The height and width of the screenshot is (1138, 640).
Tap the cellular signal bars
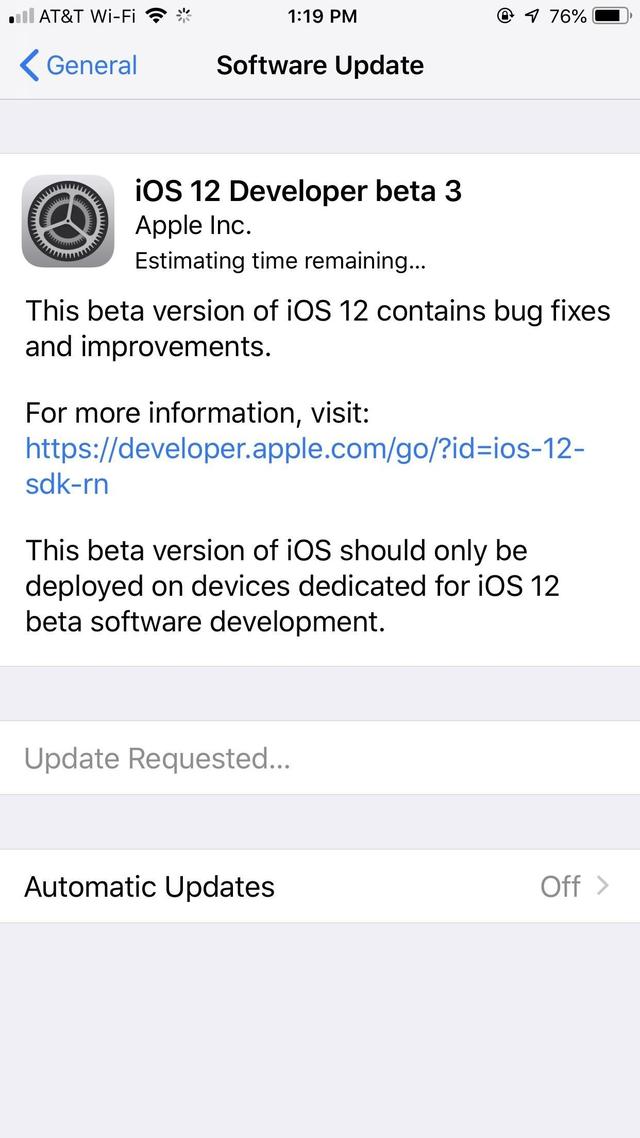[21, 17]
